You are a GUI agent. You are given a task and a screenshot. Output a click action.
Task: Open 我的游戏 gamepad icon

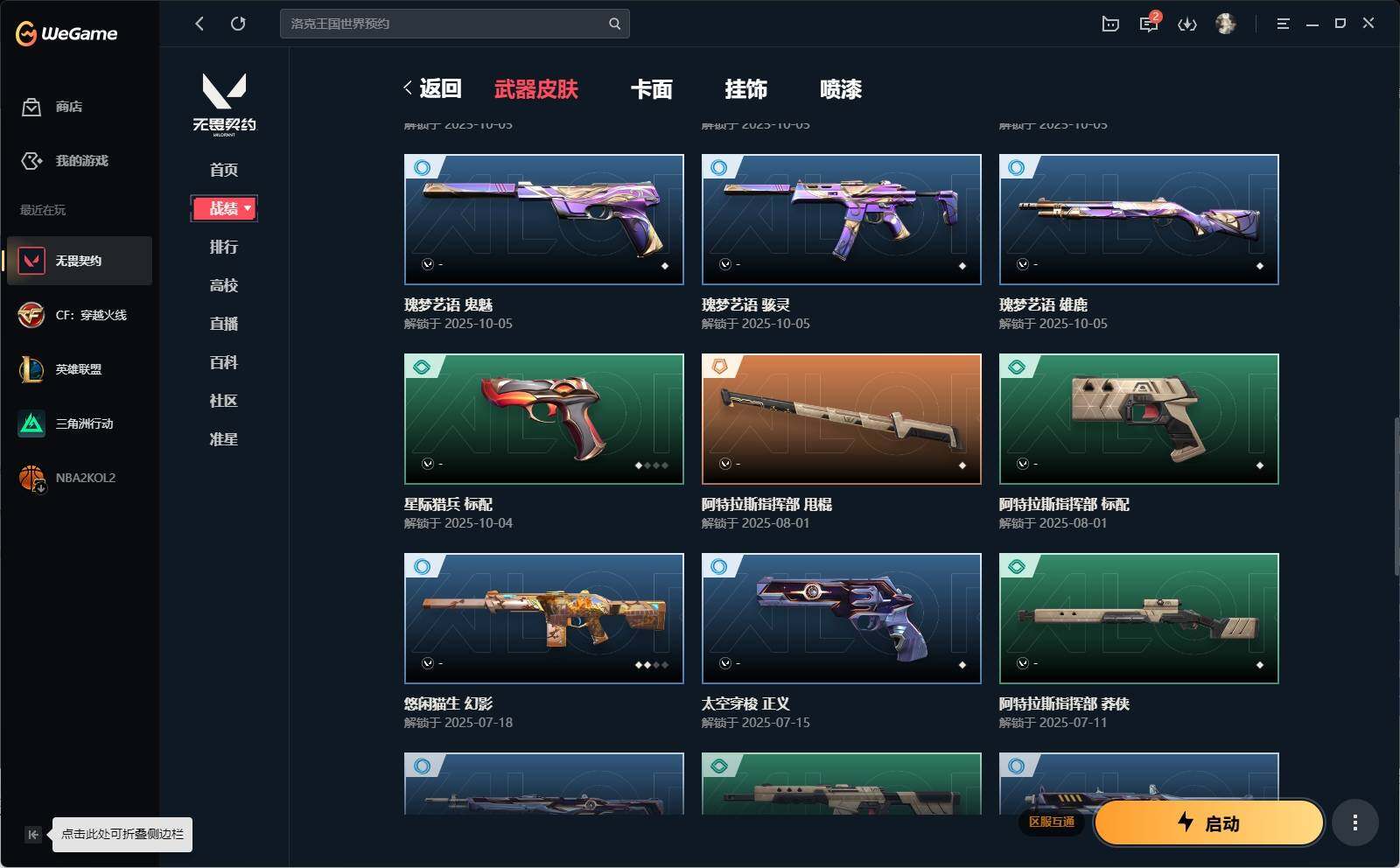pos(31,161)
